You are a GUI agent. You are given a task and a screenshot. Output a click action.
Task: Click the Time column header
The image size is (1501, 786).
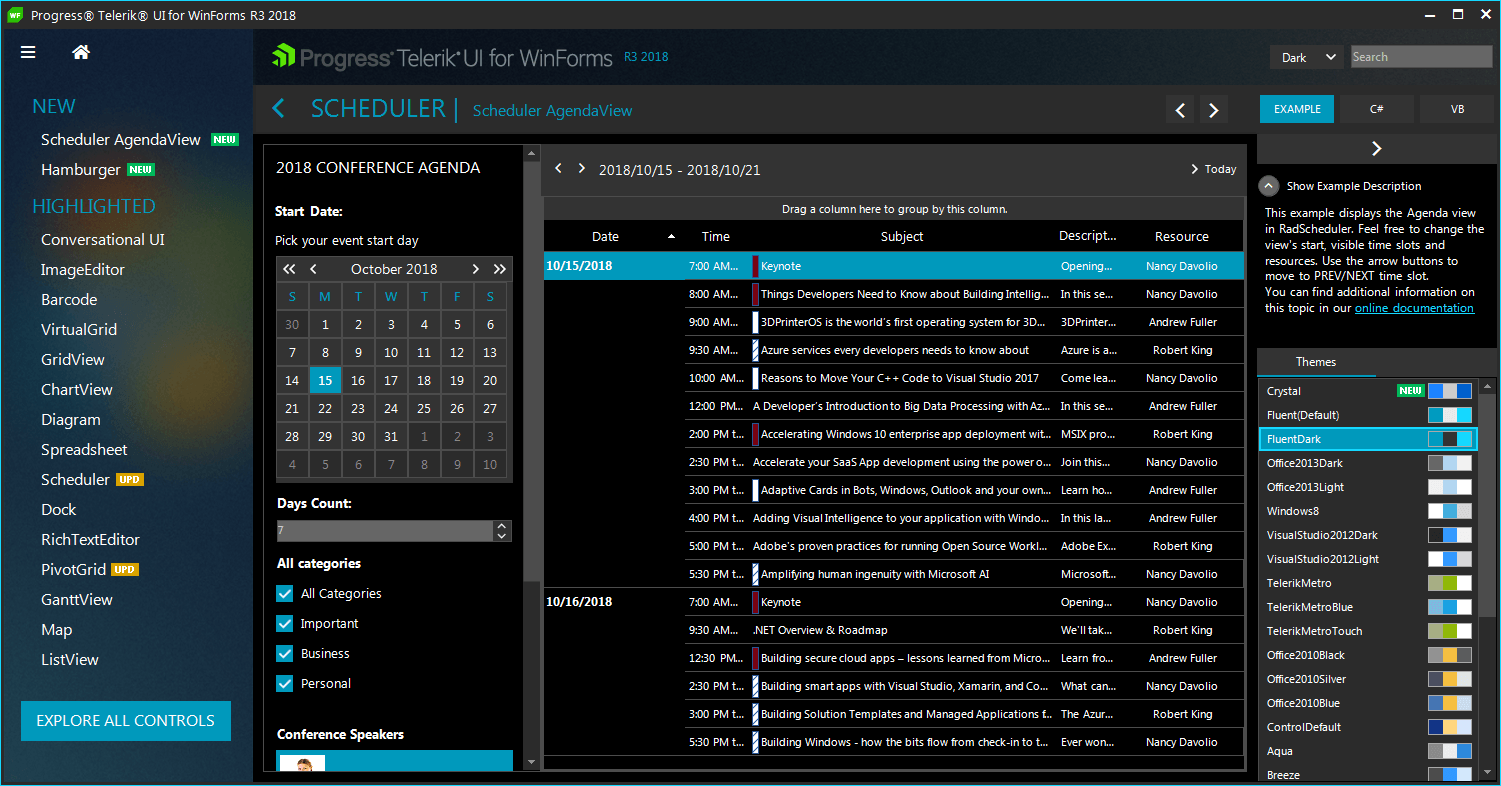716,237
